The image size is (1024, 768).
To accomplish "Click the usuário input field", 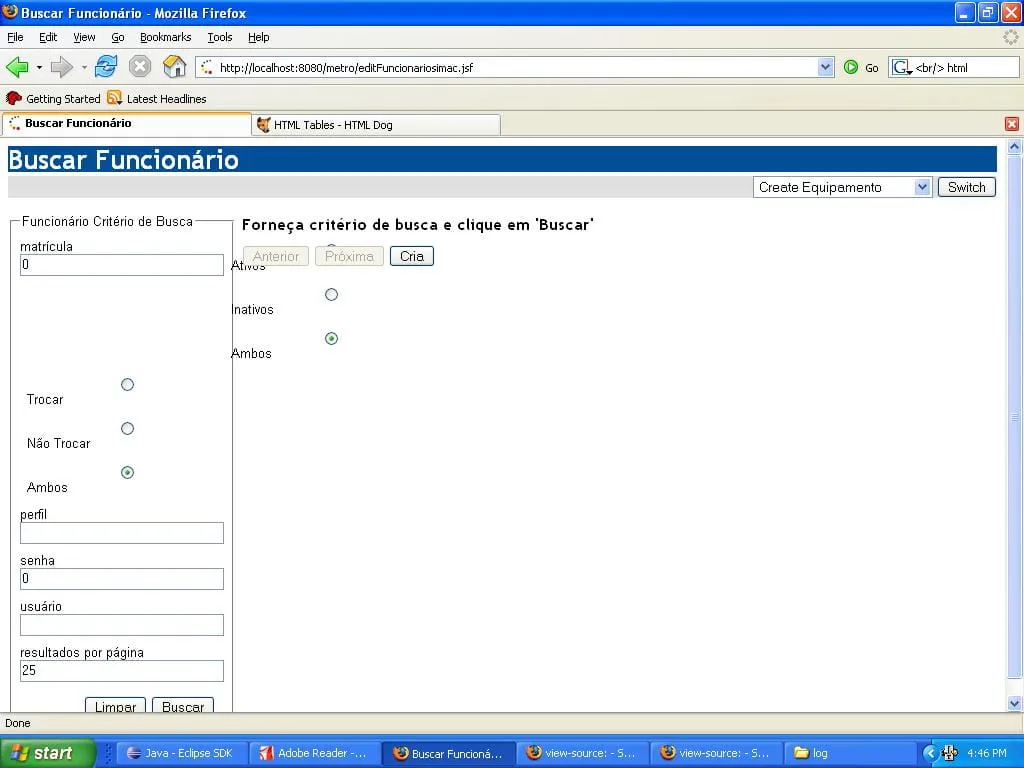I will [121, 625].
